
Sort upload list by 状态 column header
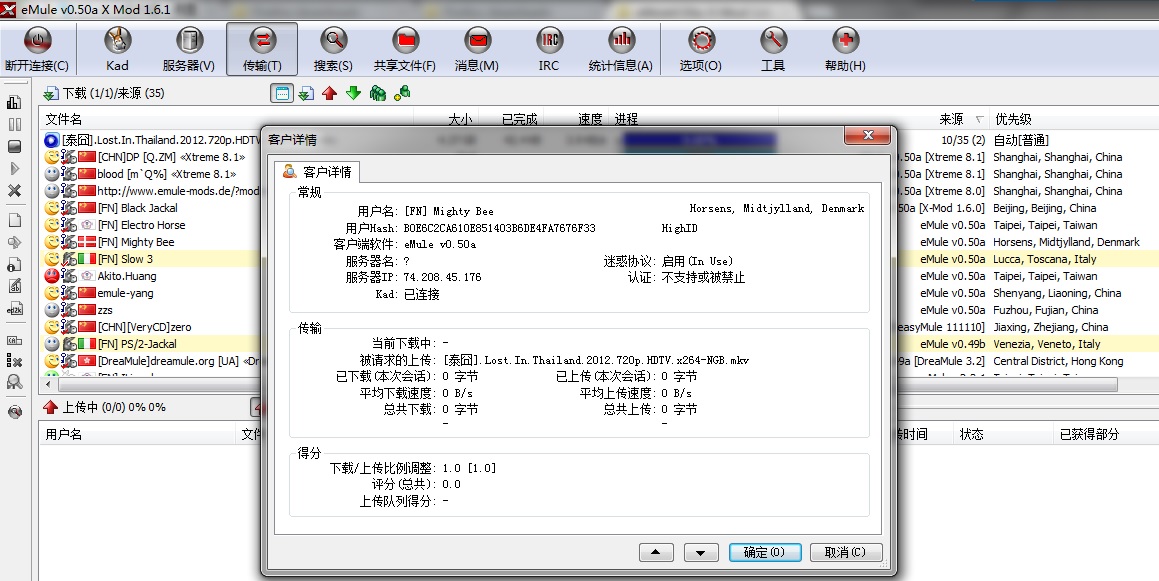(x=971, y=435)
